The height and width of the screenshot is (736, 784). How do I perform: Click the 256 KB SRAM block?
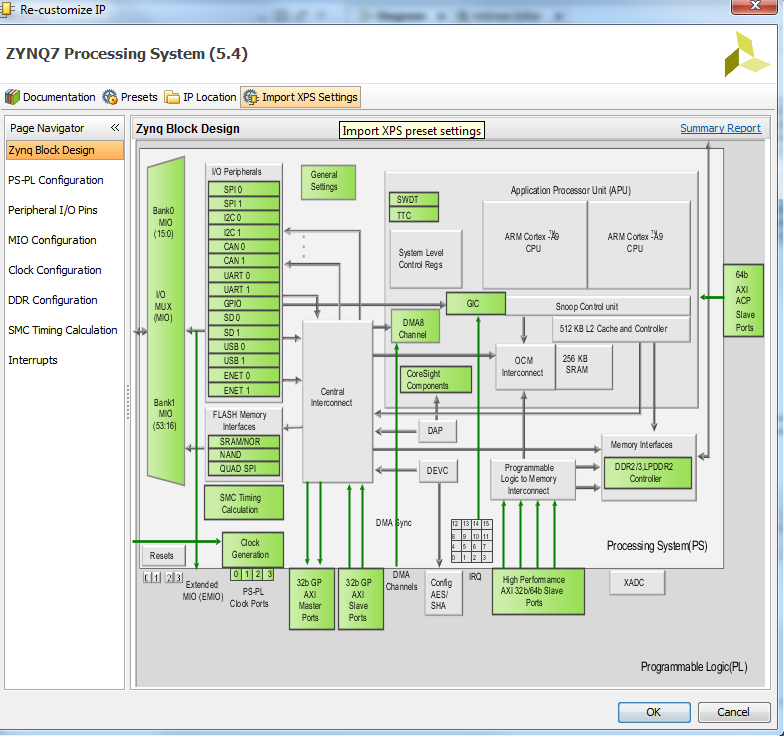[584, 366]
